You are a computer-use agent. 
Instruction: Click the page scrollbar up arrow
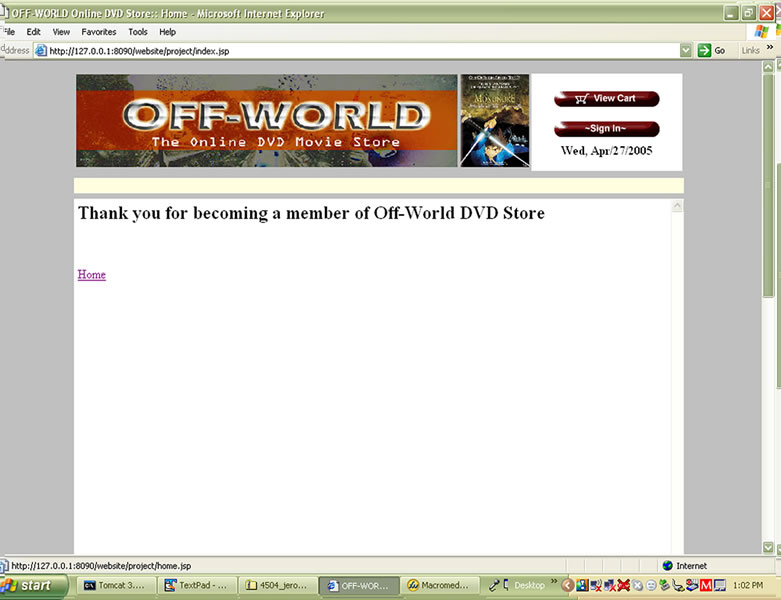(768, 66)
